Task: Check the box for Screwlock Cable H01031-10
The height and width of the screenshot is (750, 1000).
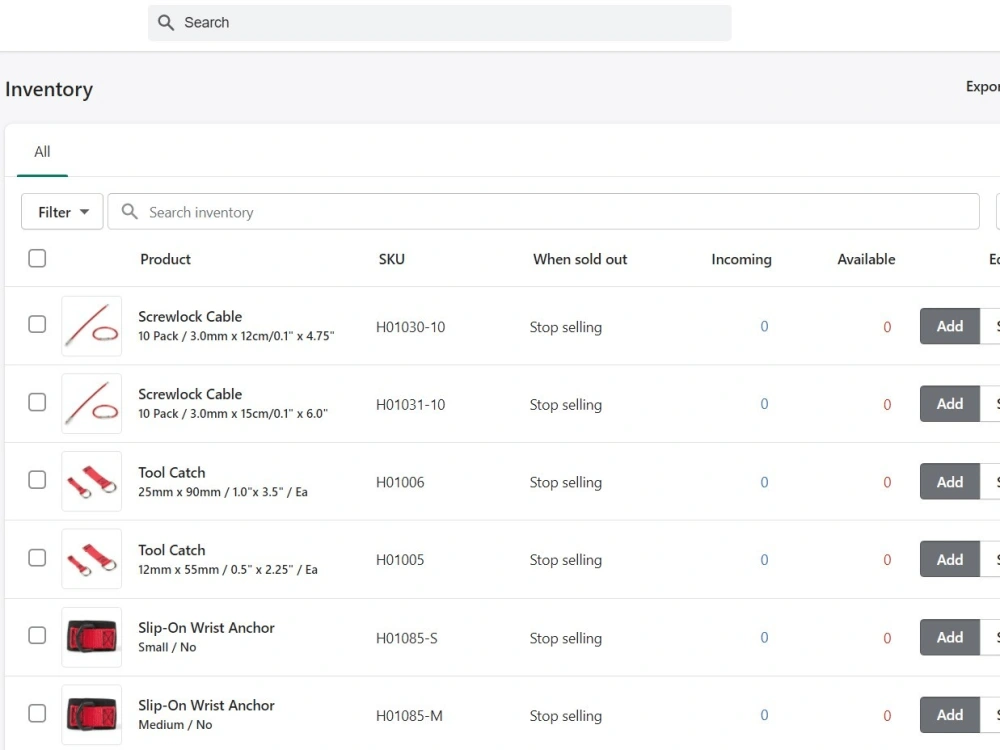Action: (x=37, y=402)
